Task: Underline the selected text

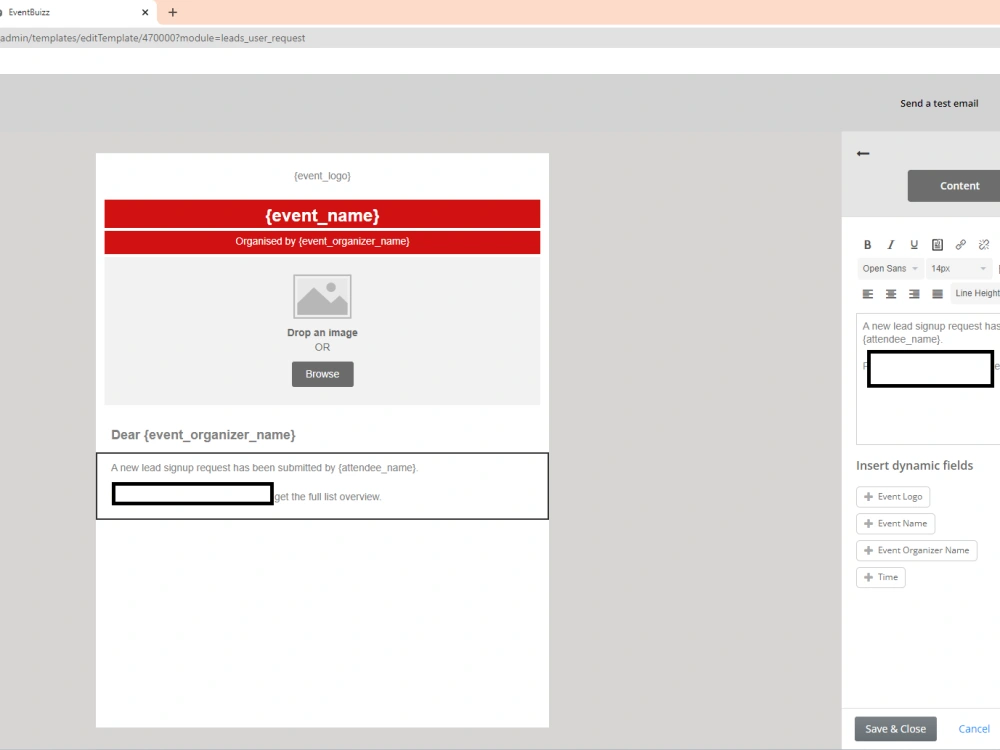Action: [914, 245]
